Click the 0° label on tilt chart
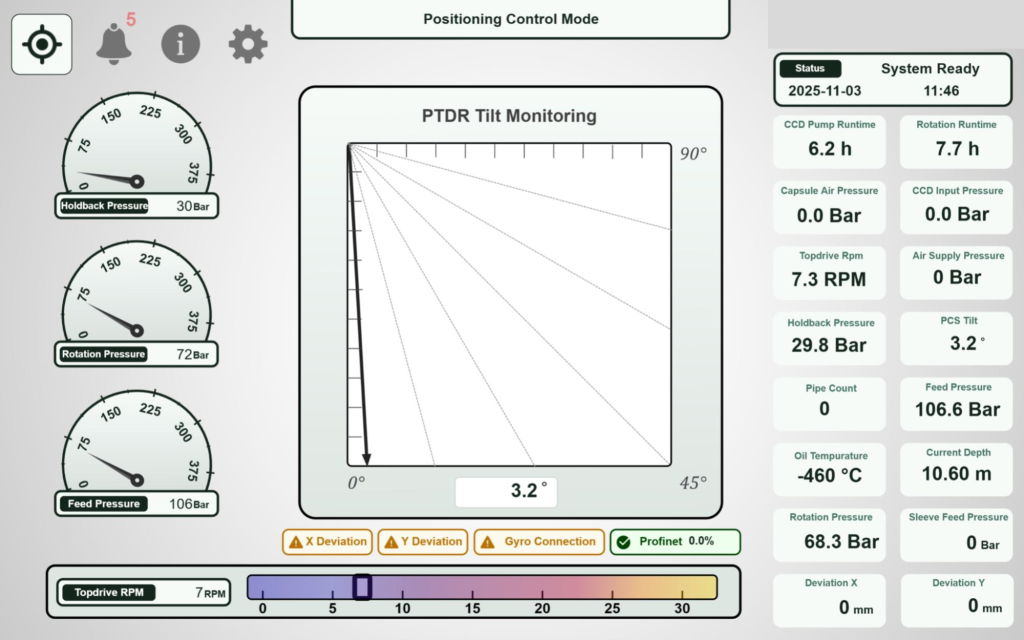1024x640 pixels. coord(357,483)
